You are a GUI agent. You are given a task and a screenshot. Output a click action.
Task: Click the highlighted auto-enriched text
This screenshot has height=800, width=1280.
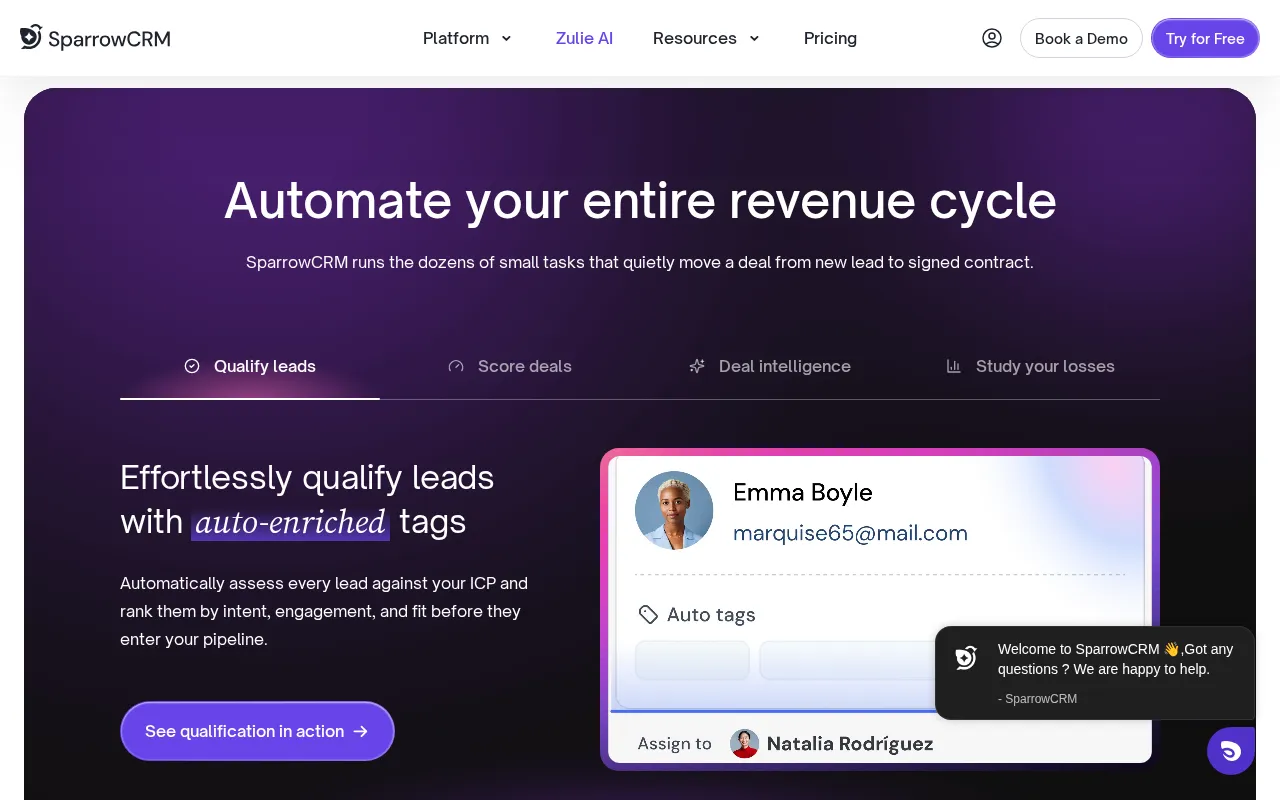tap(290, 522)
